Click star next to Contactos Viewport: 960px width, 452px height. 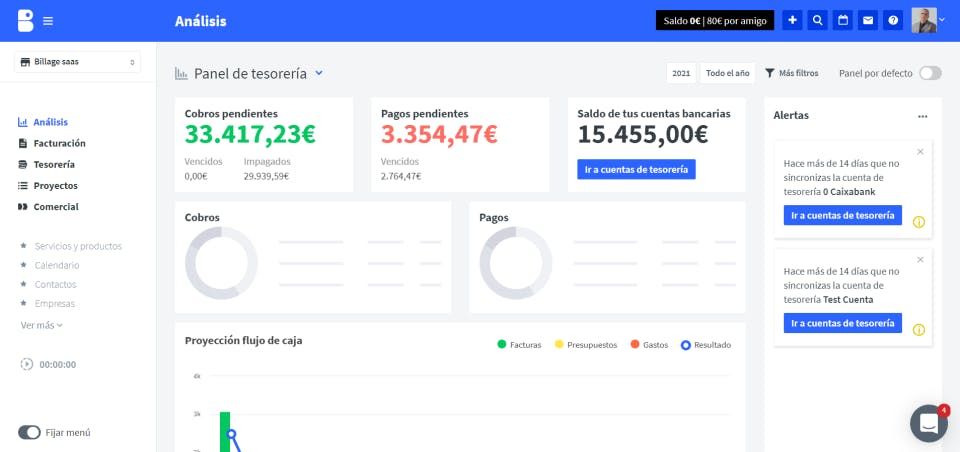tap(23, 284)
